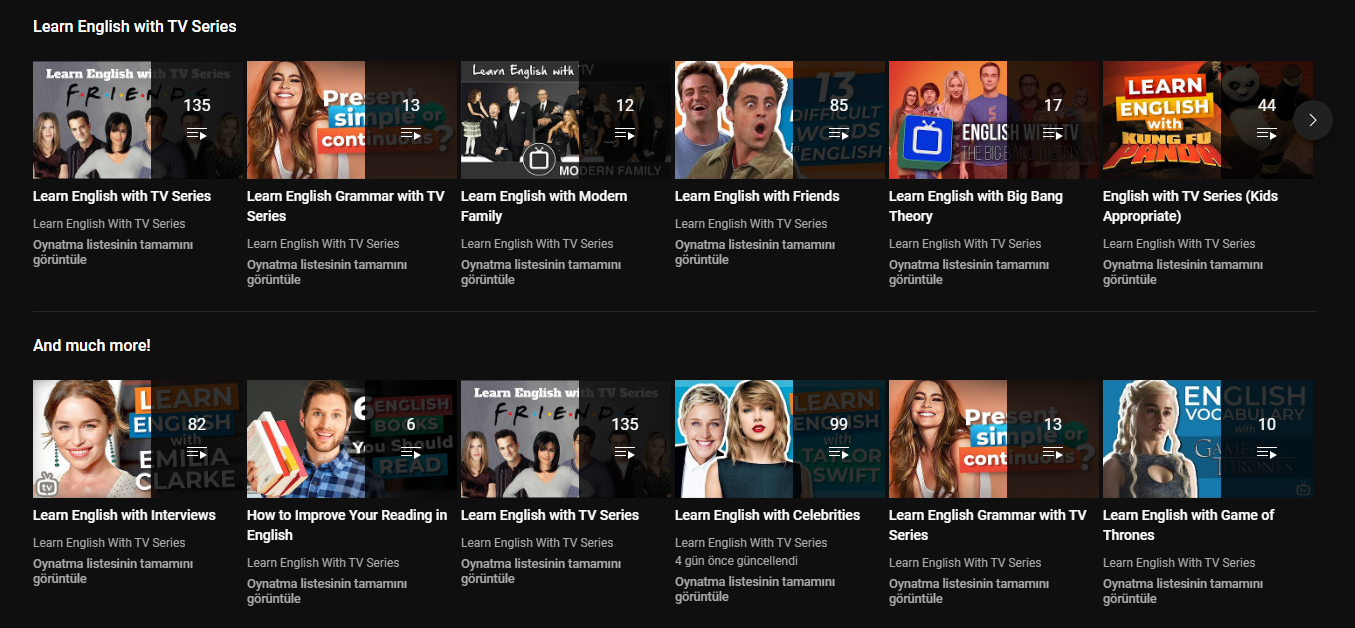Open 'Learn English with Celebrities' playlist title
Viewport: 1355px width, 628px height.
tap(767, 515)
